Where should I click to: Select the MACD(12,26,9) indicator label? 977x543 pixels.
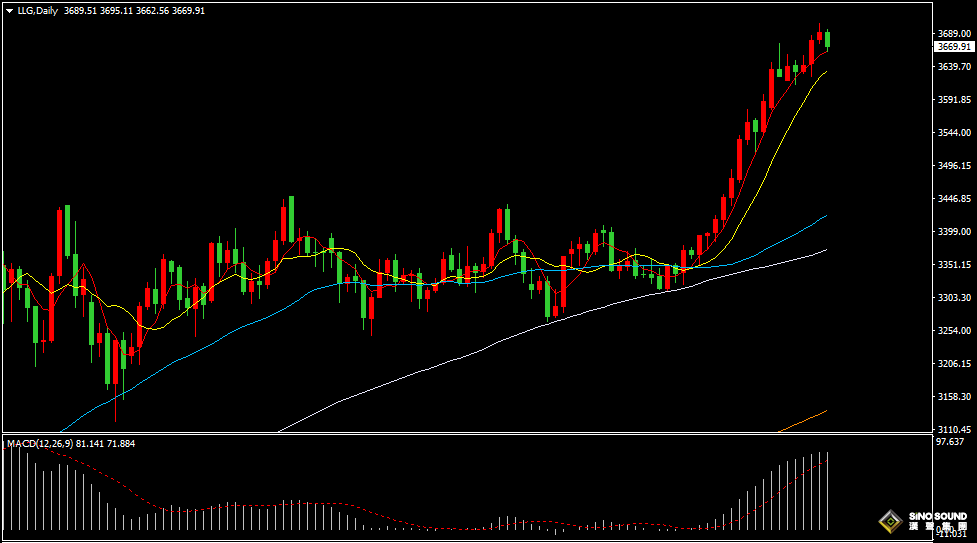click(40, 444)
